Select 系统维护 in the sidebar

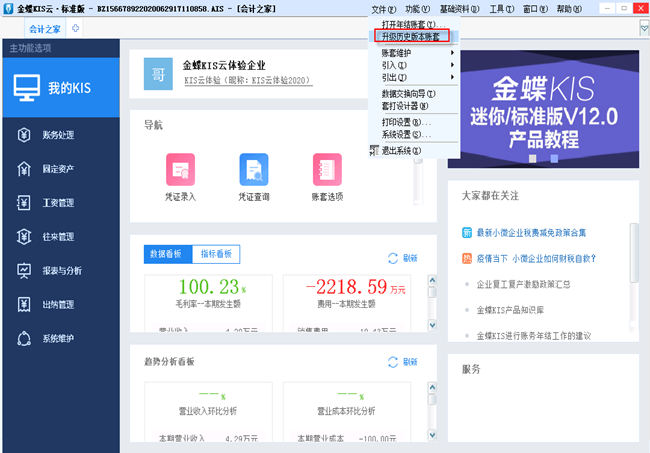pos(58,338)
